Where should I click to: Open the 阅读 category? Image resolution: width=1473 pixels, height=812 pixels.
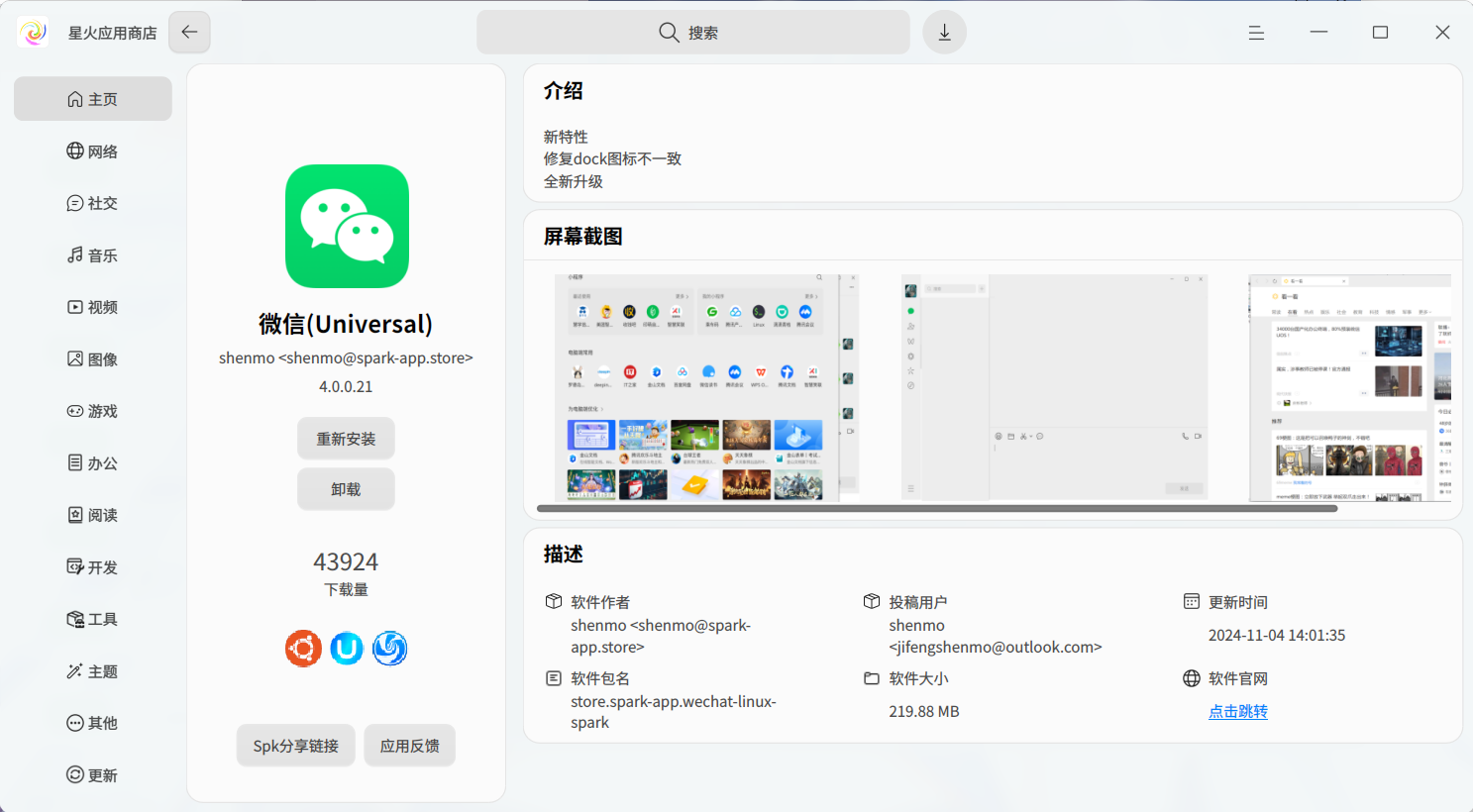[93, 515]
